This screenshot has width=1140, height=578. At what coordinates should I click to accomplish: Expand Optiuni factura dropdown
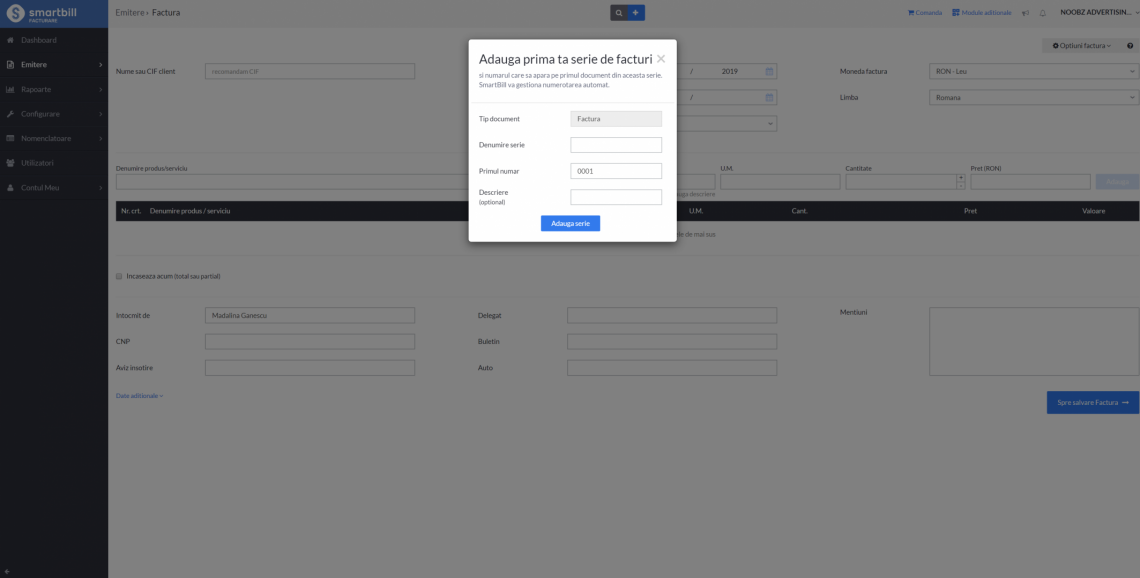pyautogui.click(x=1081, y=46)
